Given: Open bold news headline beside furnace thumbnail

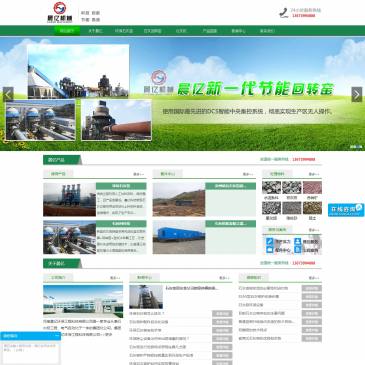Looking at the screenshot, I should tap(192, 288).
